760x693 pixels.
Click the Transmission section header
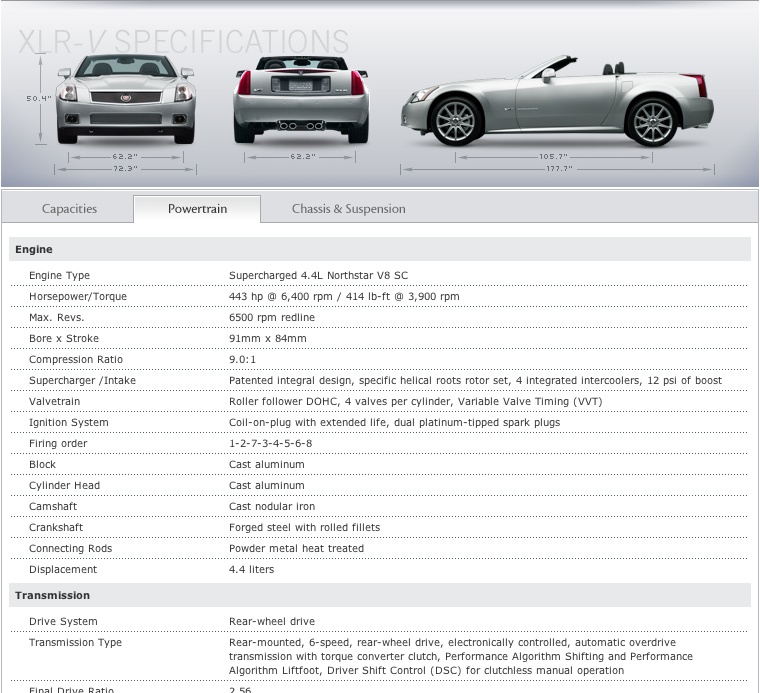(x=380, y=595)
